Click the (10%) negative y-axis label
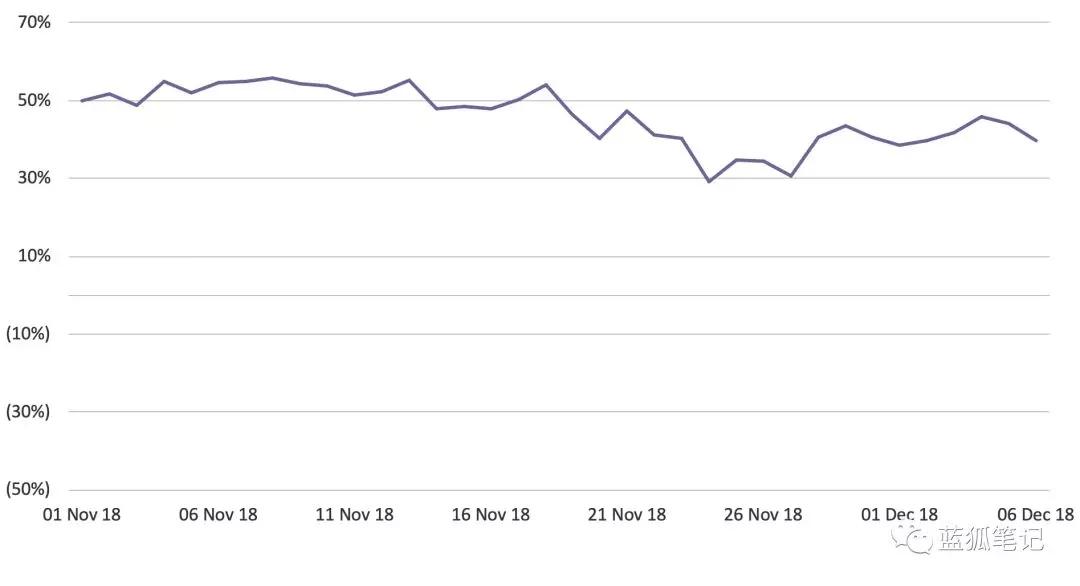Image resolution: width=1080 pixels, height=586 pixels. 28,334
